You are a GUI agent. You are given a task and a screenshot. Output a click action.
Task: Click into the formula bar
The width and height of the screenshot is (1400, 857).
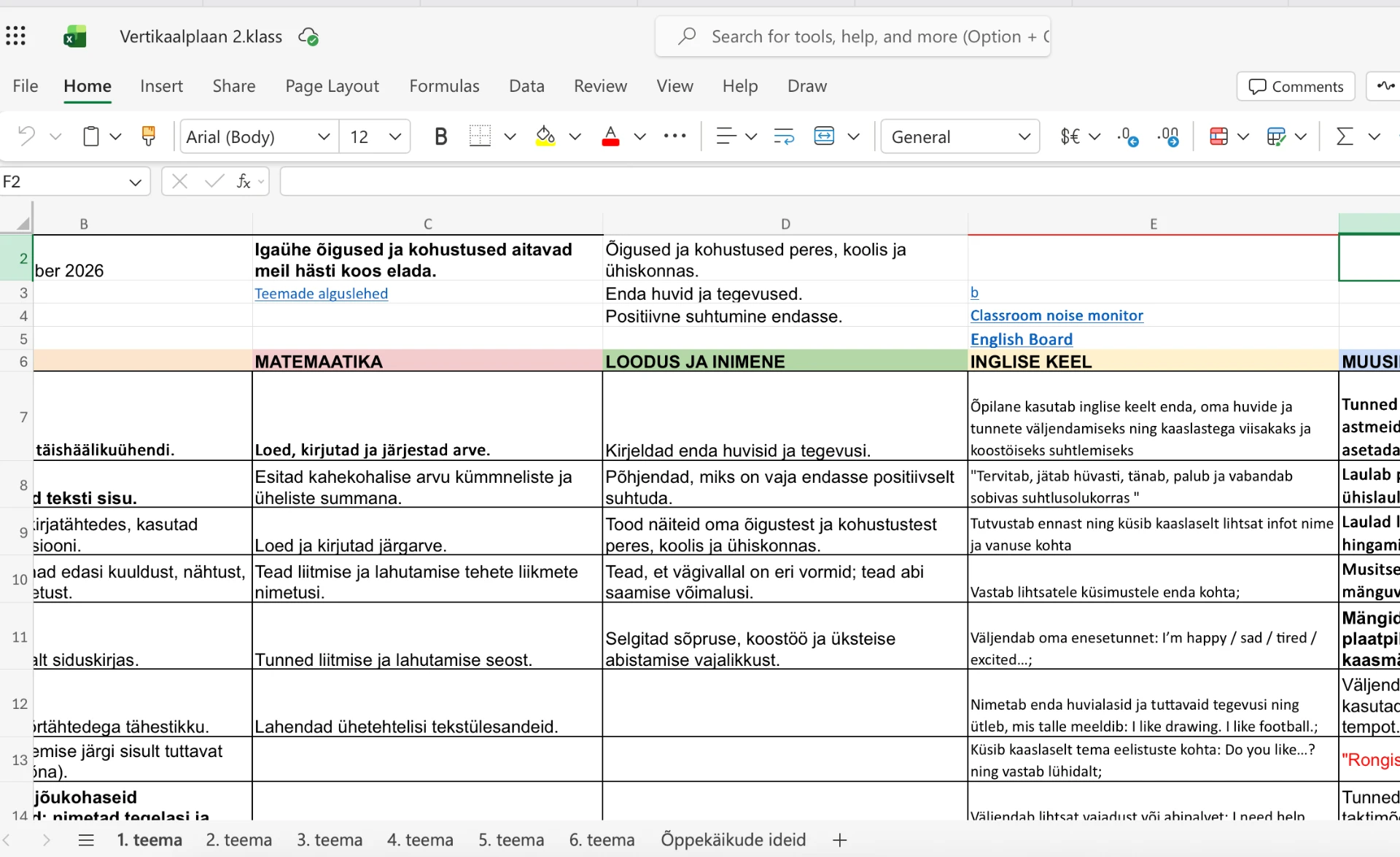pos(839,182)
